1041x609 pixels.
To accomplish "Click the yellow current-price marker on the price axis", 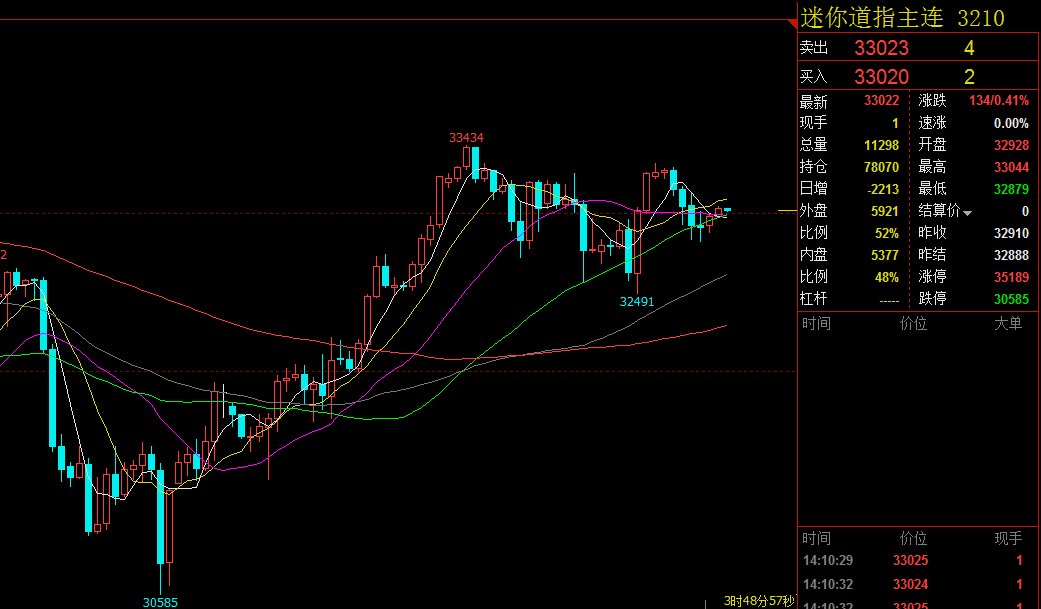I will click(787, 211).
